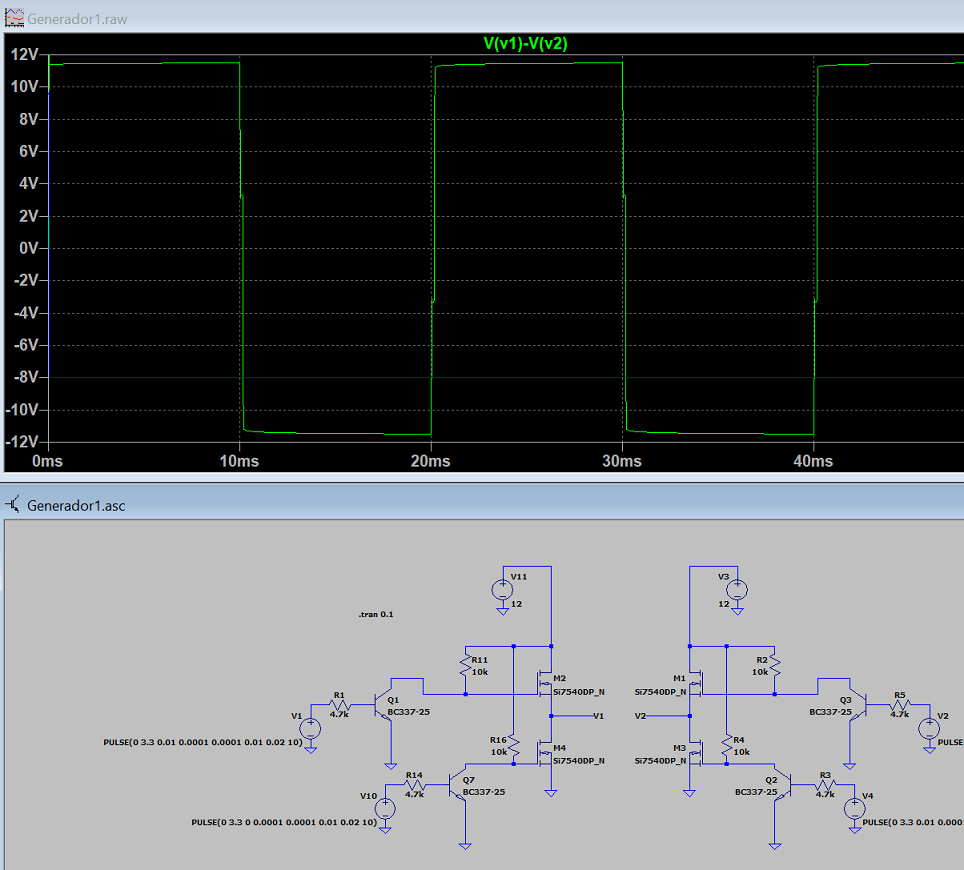Select the Generador1.raw title text

[77, 19]
